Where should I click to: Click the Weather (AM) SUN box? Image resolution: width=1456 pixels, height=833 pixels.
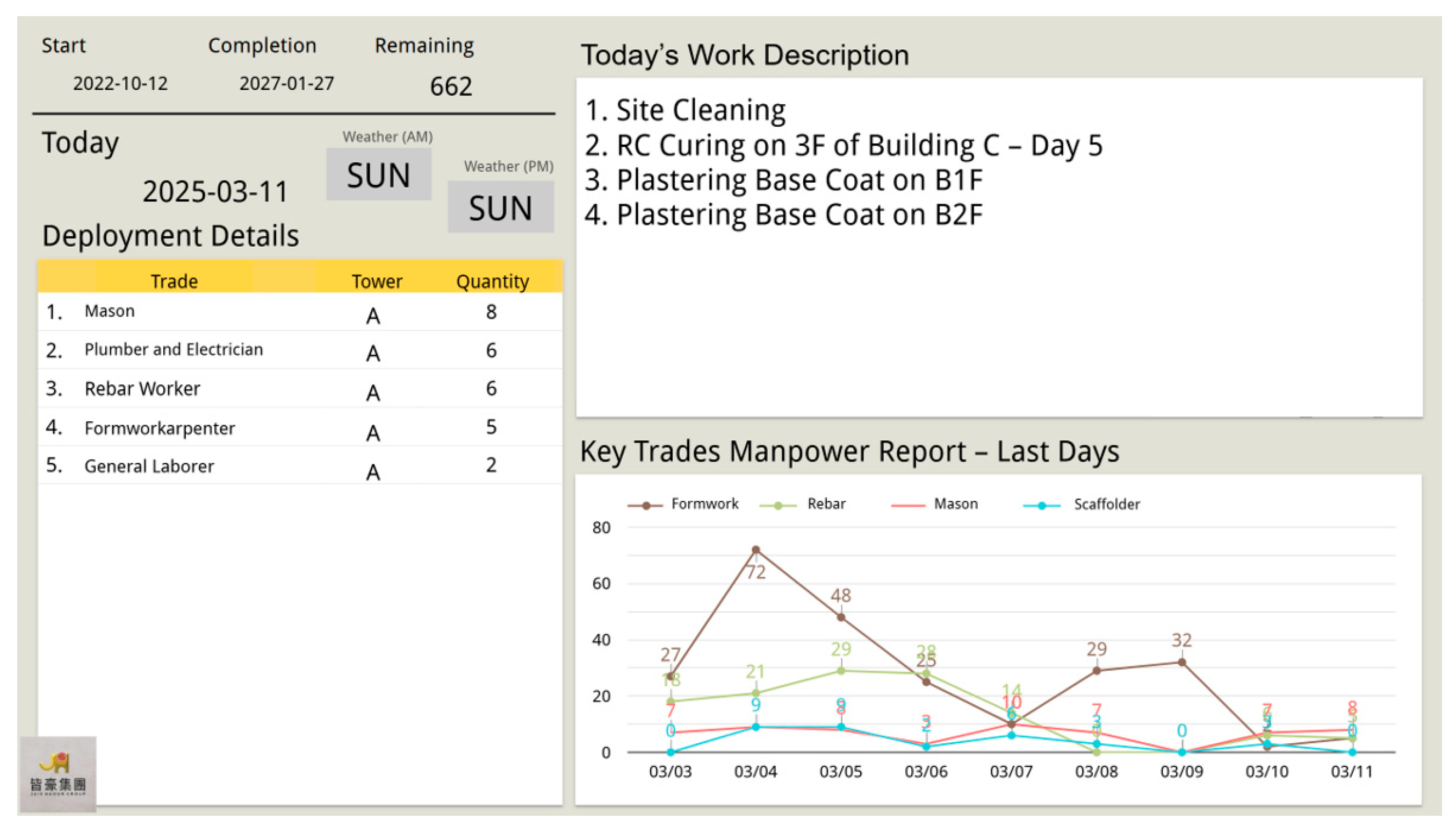[x=379, y=175]
